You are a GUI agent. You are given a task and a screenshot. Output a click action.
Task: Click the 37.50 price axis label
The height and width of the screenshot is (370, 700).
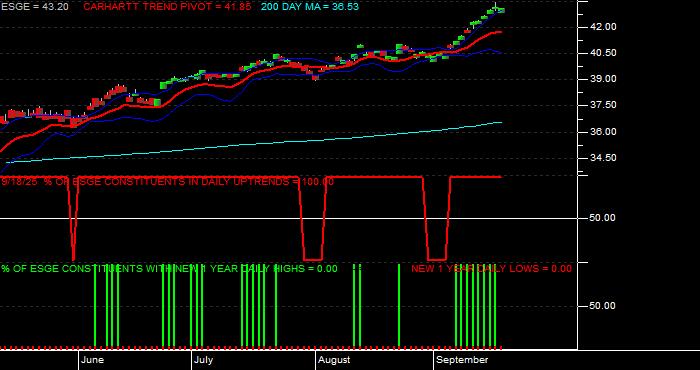click(604, 105)
